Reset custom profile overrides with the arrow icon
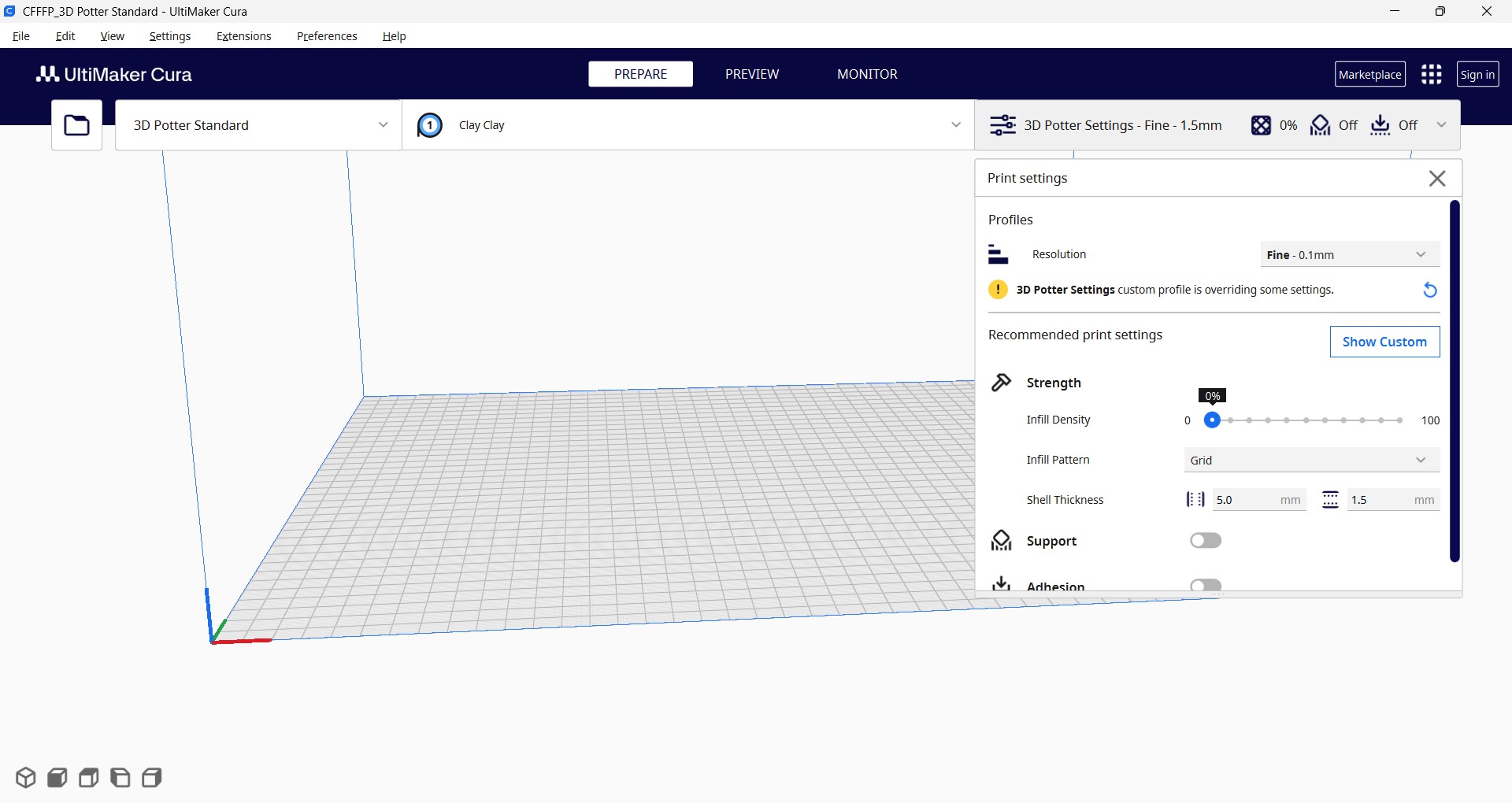 click(x=1430, y=290)
